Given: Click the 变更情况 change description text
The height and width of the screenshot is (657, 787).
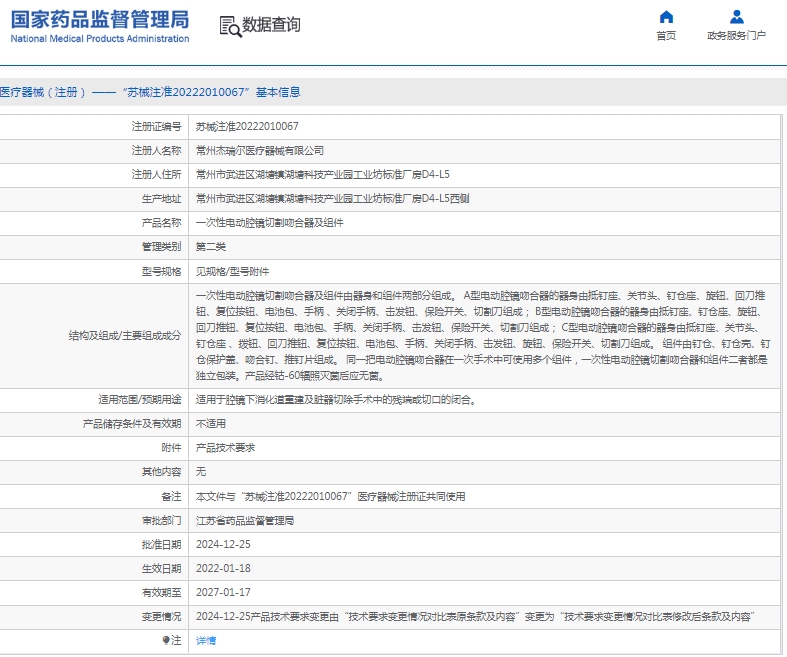Looking at the screenshot, I should 473,617.
